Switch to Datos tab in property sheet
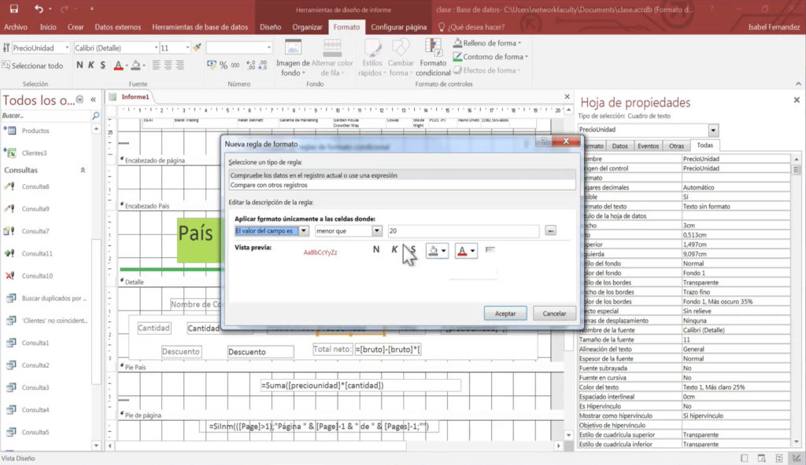Image resolution: width=806 pixels, height=465 pixels. click(x=619, y=146)
